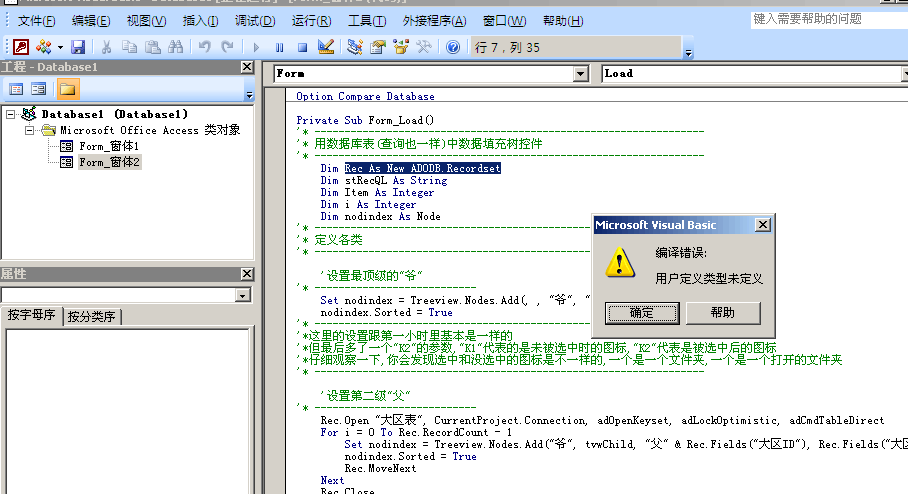
Task: Switch to the 按分类序 tab
Action: tap(92, 317)
